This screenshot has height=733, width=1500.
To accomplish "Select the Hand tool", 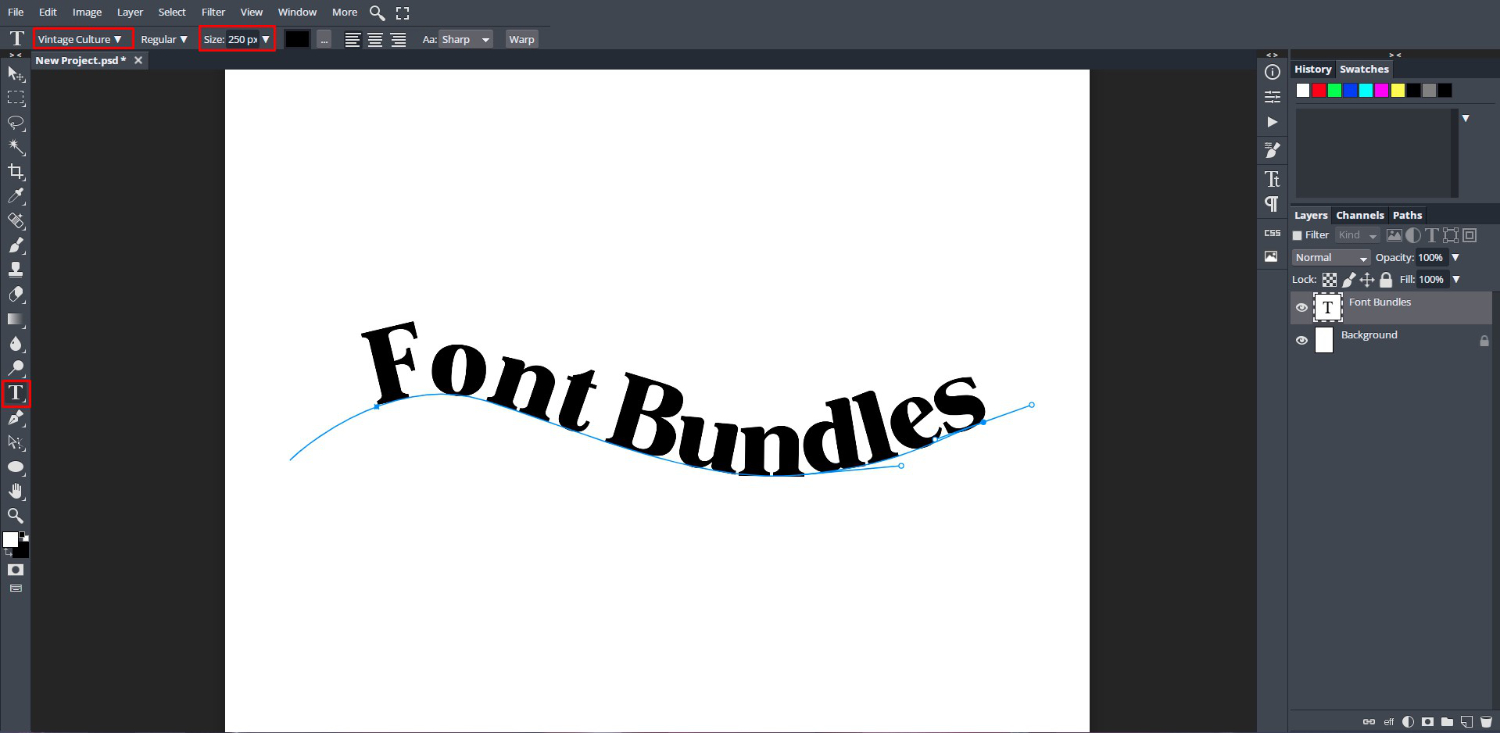I will click(x=16, y=491).
